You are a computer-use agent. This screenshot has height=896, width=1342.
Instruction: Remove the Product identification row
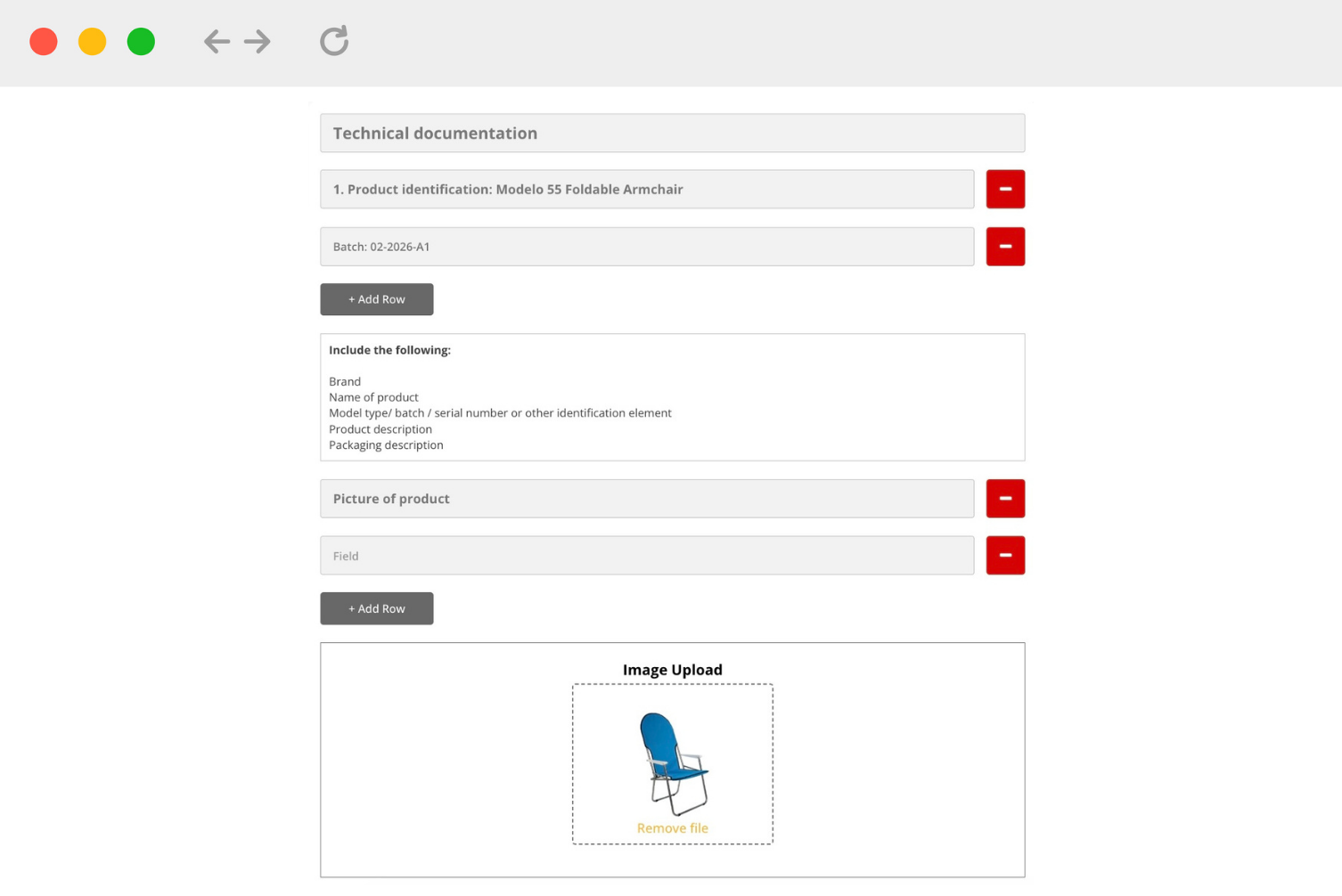[x=1005, y=189]
